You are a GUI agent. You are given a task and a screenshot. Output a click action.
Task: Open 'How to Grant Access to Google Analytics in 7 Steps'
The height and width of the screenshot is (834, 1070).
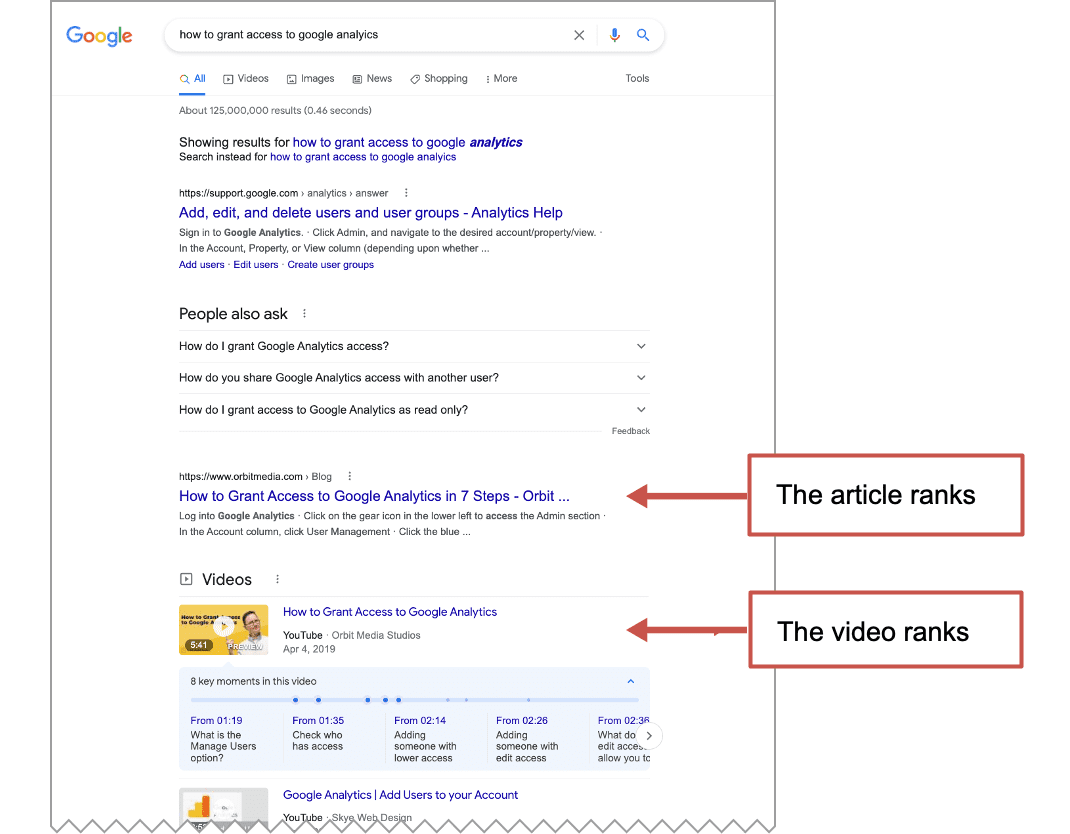pyautogui.click(x=374, y=496)
